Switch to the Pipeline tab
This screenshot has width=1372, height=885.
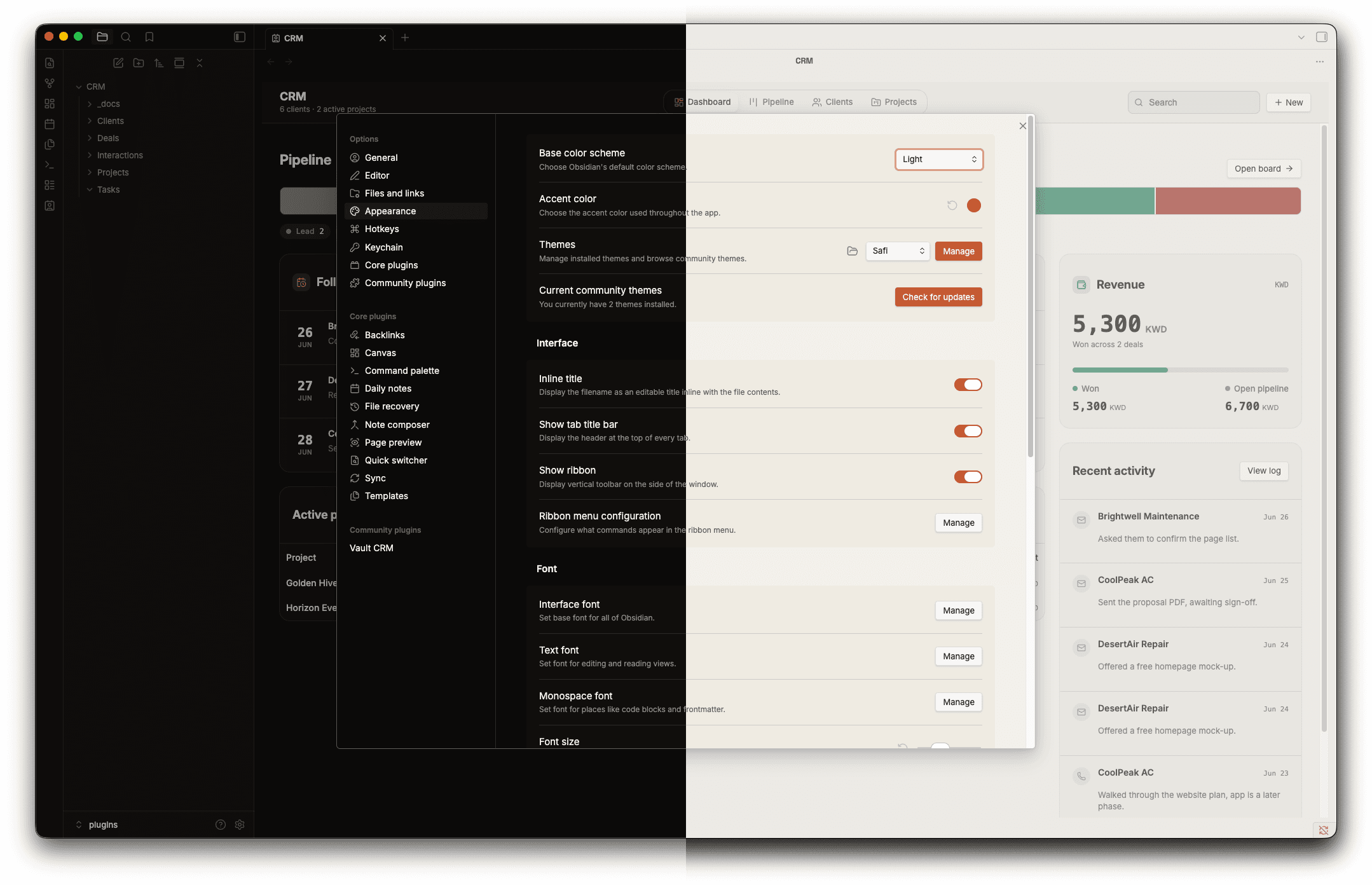(772, 102)
